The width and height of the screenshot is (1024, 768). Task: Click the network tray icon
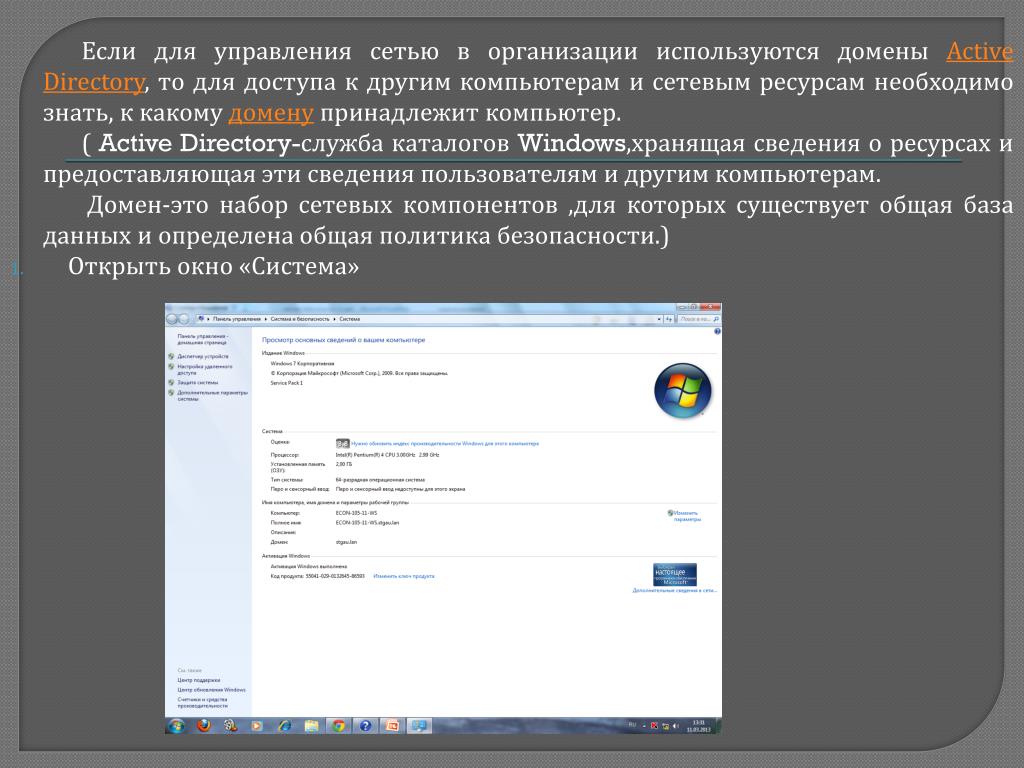tap(665, 726)
